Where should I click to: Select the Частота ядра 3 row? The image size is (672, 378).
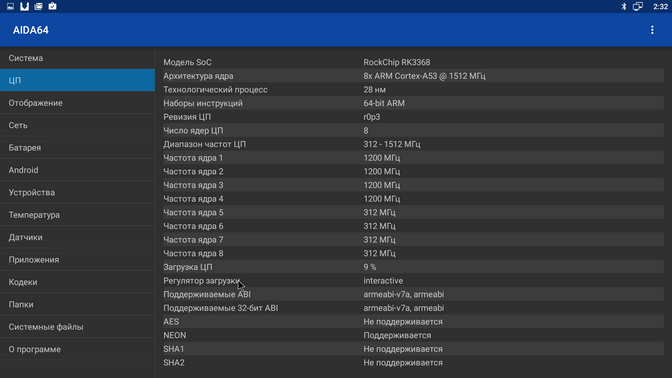tap(413, 185)
